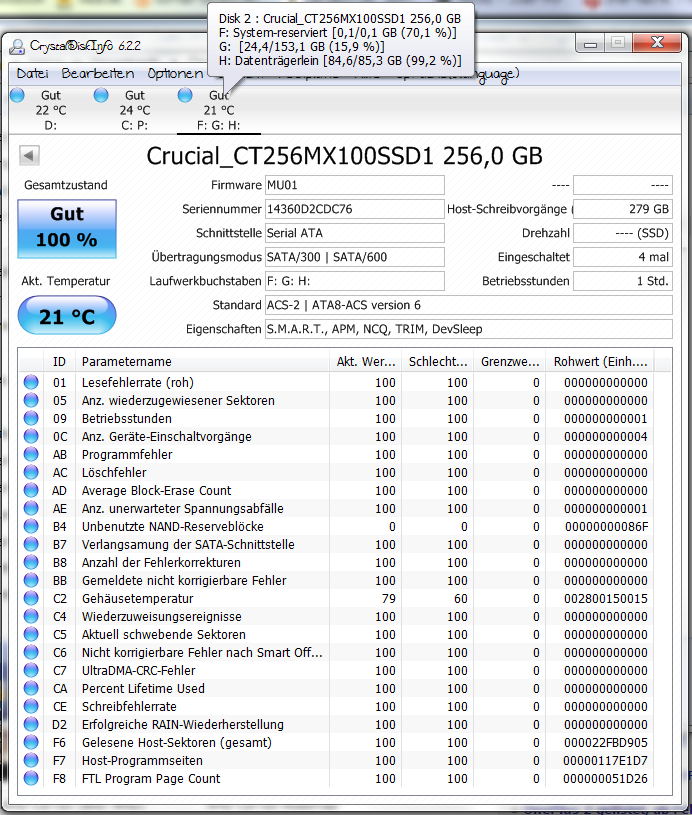692x815 pixels.
Task: Click the Drehzahl value ---- (SSD)
Action: point(623,233)
